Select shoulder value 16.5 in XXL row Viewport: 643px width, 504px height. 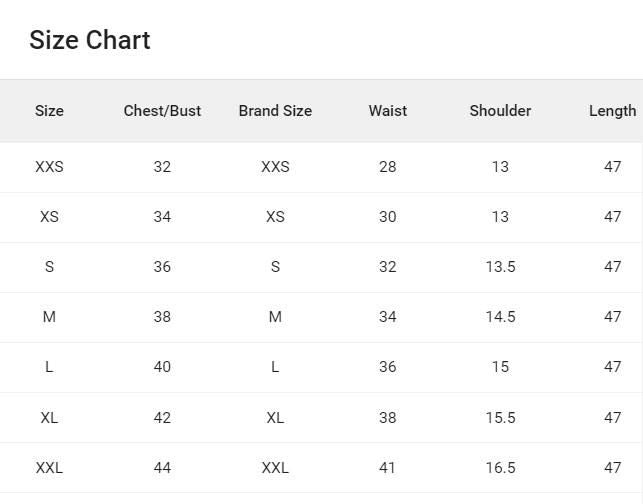pos(500,468)
